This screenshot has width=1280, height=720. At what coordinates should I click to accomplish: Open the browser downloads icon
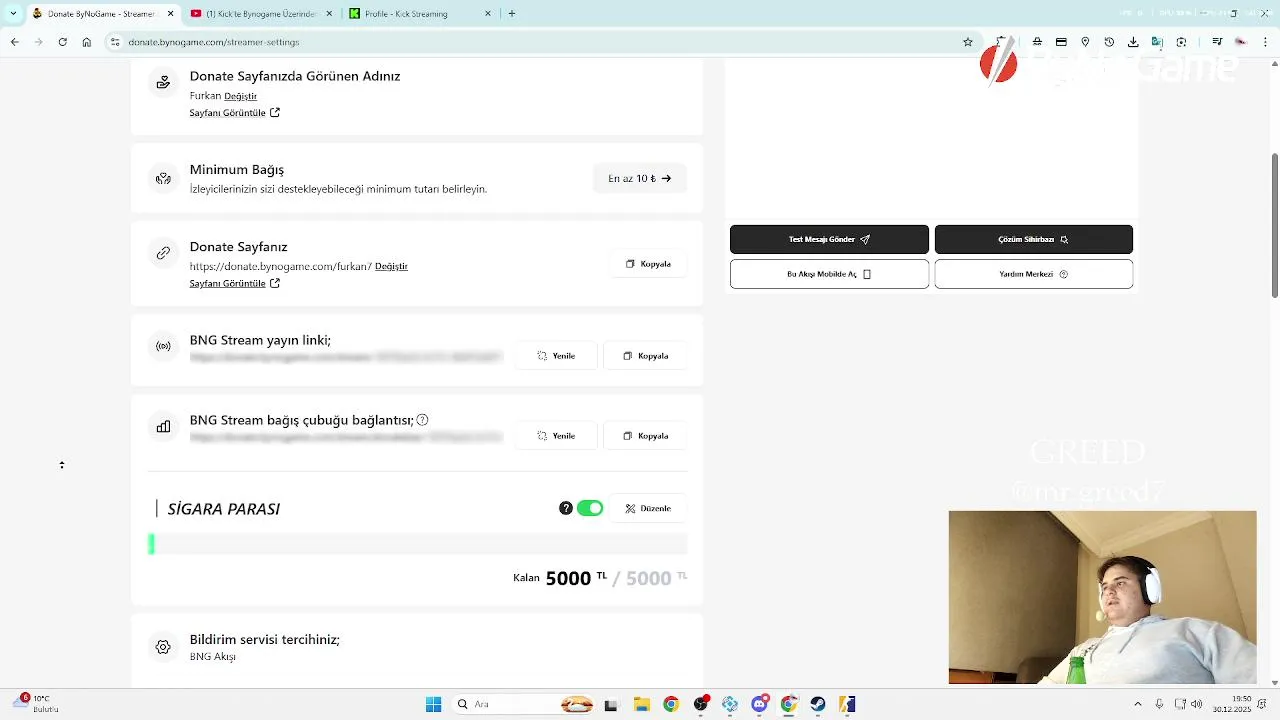[1133, 42]
